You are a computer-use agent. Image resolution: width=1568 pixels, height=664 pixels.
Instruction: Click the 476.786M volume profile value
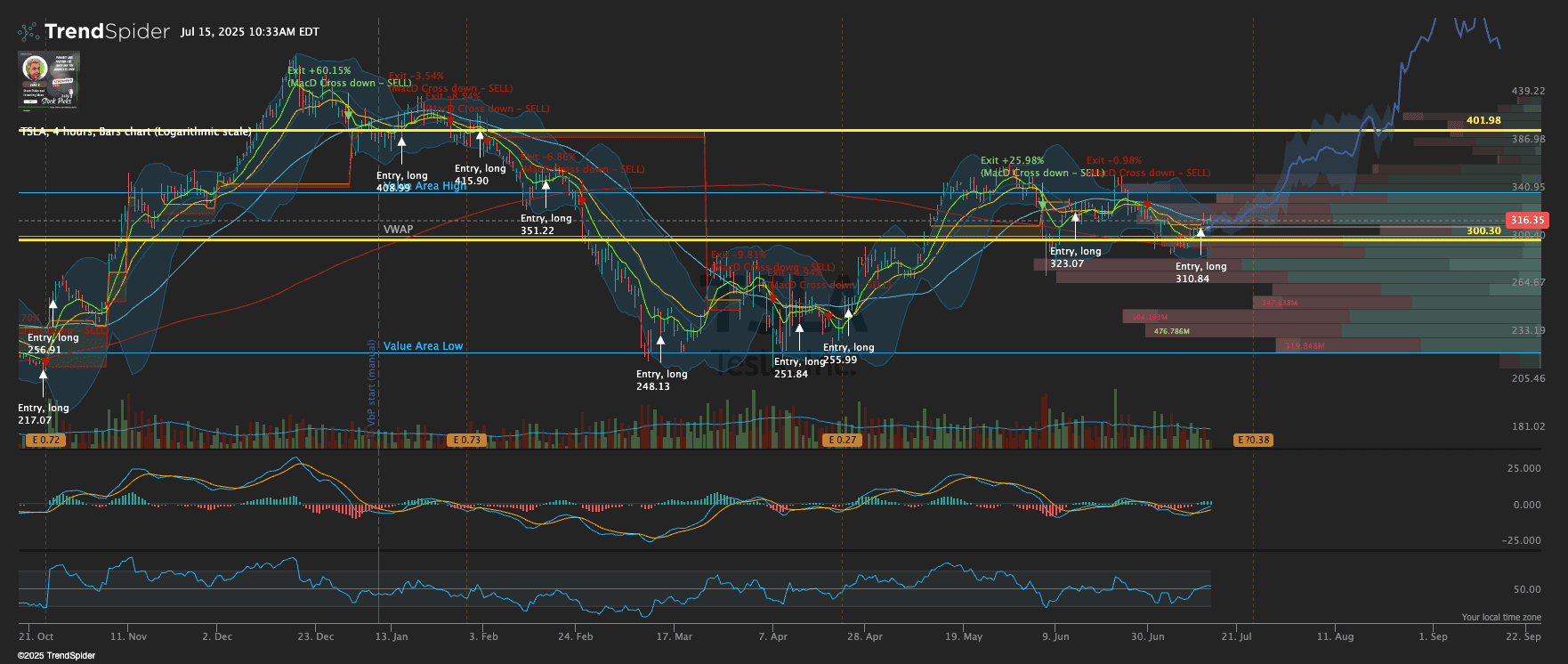(1171, 331)
